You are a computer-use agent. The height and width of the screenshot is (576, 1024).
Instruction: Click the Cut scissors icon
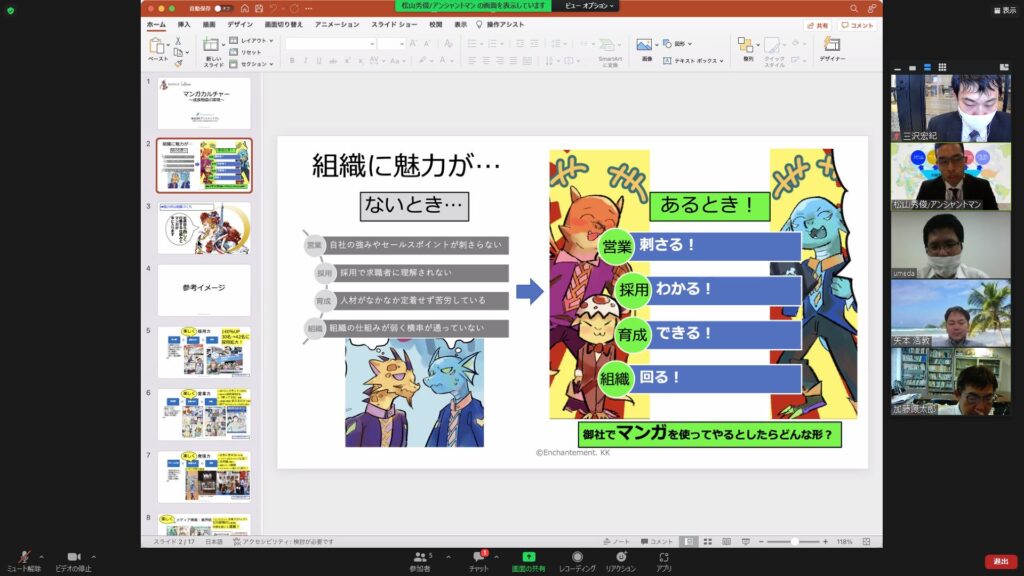178,41
